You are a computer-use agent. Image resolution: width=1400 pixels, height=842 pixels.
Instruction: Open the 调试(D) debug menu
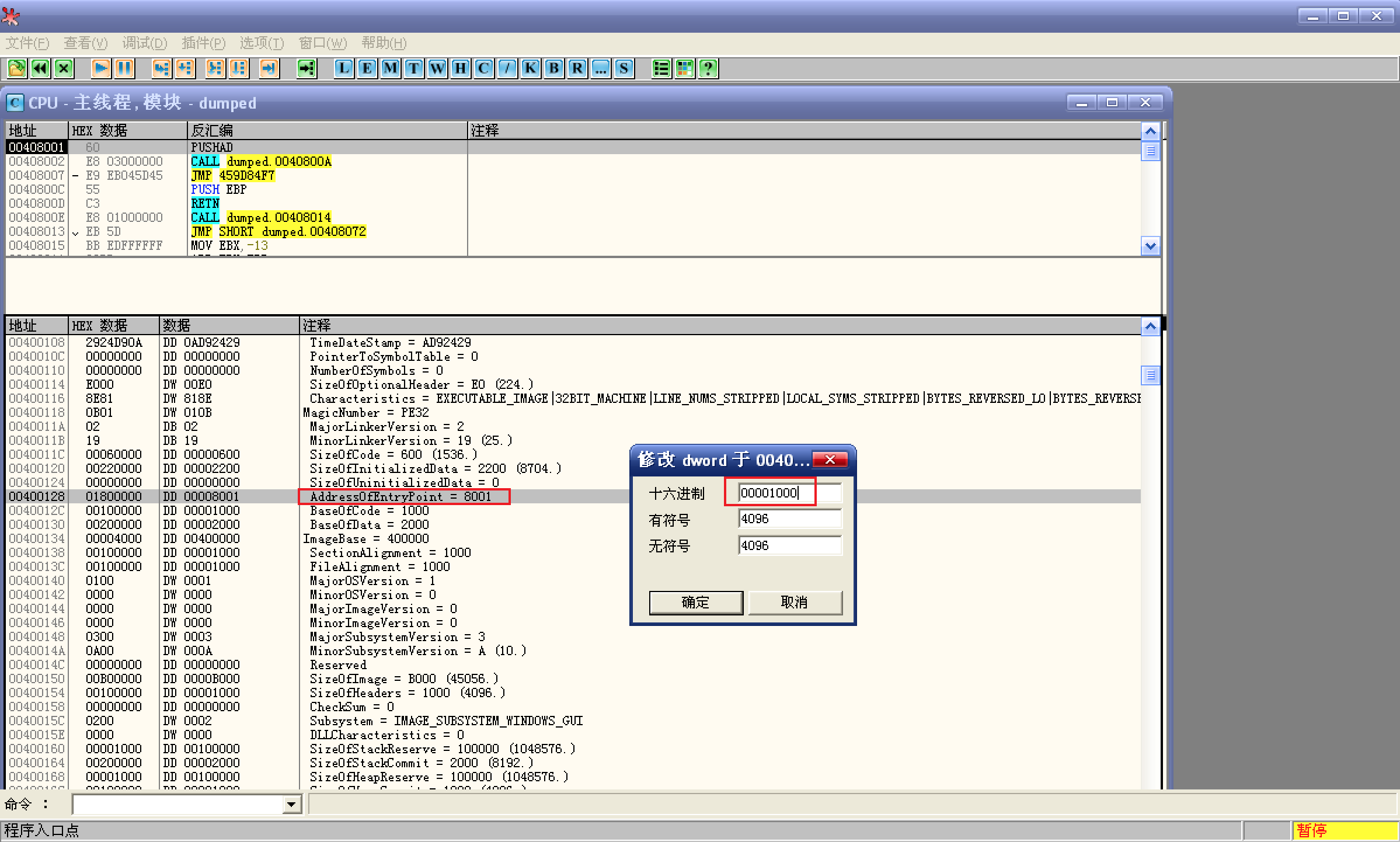point(144,43)
